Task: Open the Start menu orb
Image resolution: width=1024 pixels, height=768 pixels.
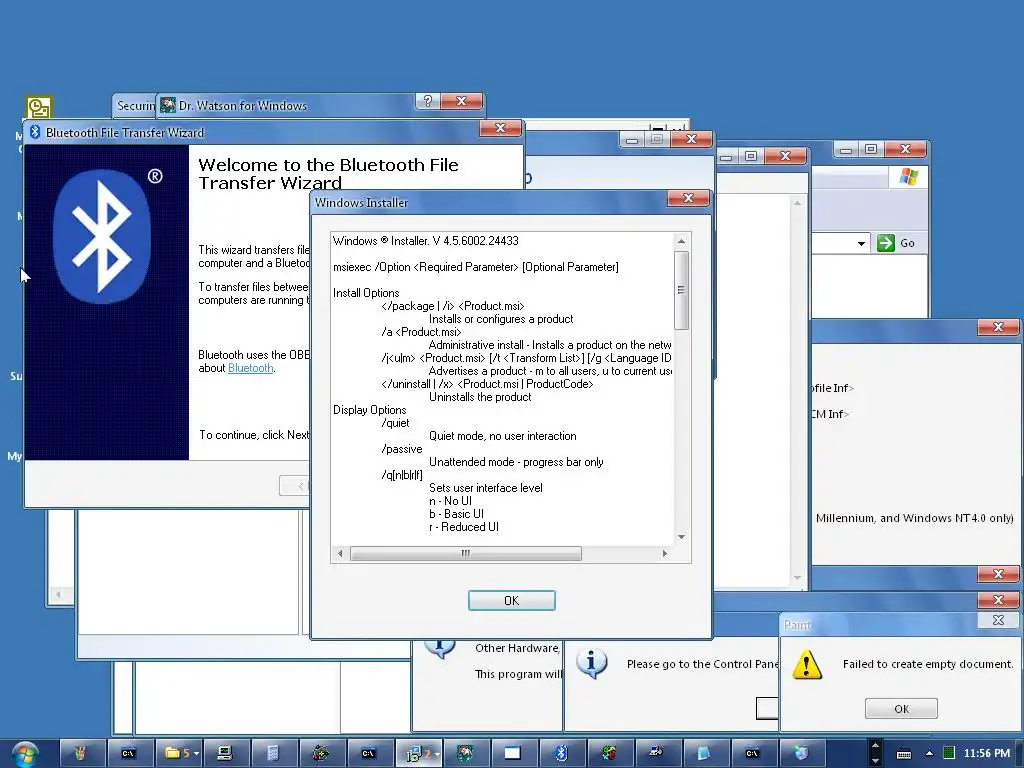Action: (25, 754)
